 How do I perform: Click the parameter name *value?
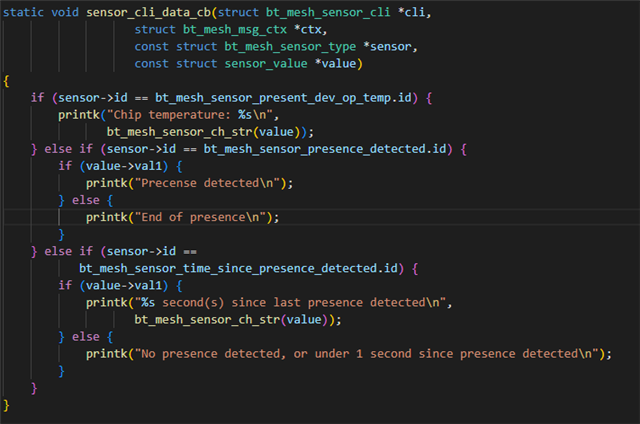(335, 64)
